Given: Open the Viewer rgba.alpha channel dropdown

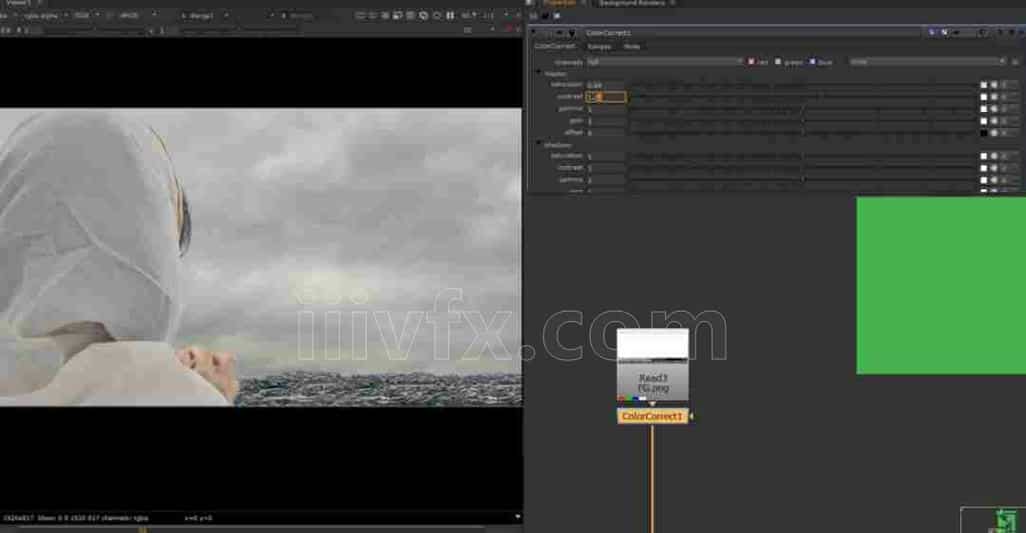Looking at the screenshot, I should tap(44, 15).
